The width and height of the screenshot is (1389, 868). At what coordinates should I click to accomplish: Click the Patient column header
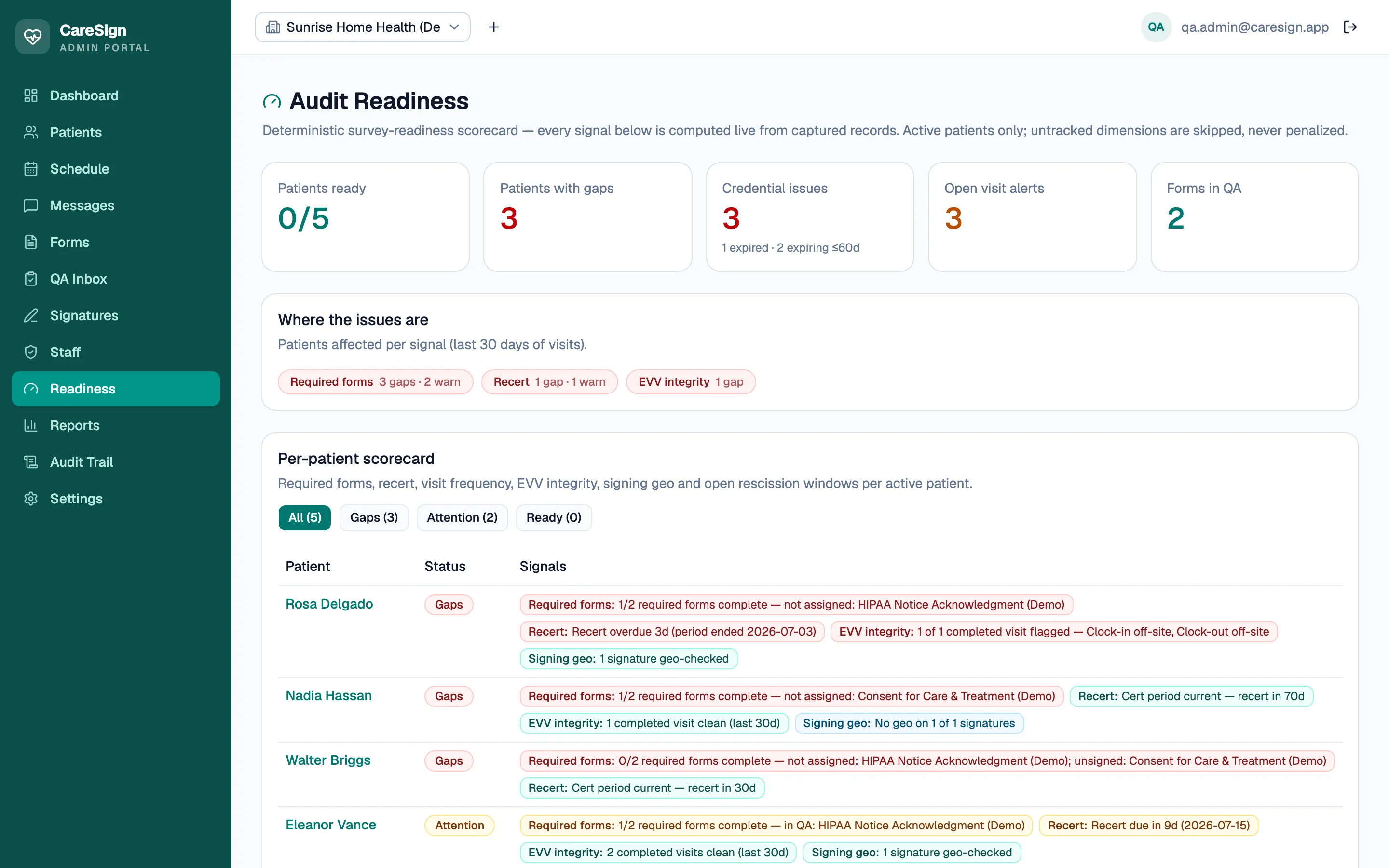tap(308, 566)
